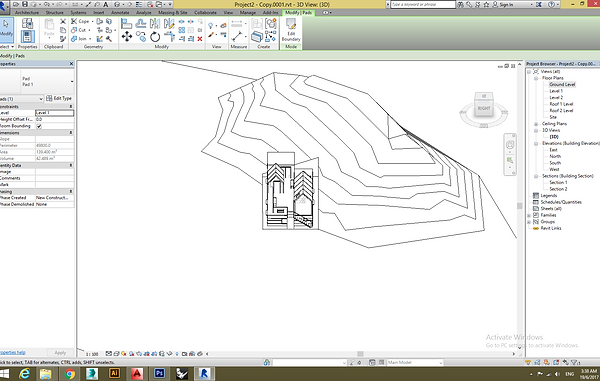The width and height of the screenshot is (600, 381).
Task: Open the Properties help link
Action: click(x=13, y=352)
